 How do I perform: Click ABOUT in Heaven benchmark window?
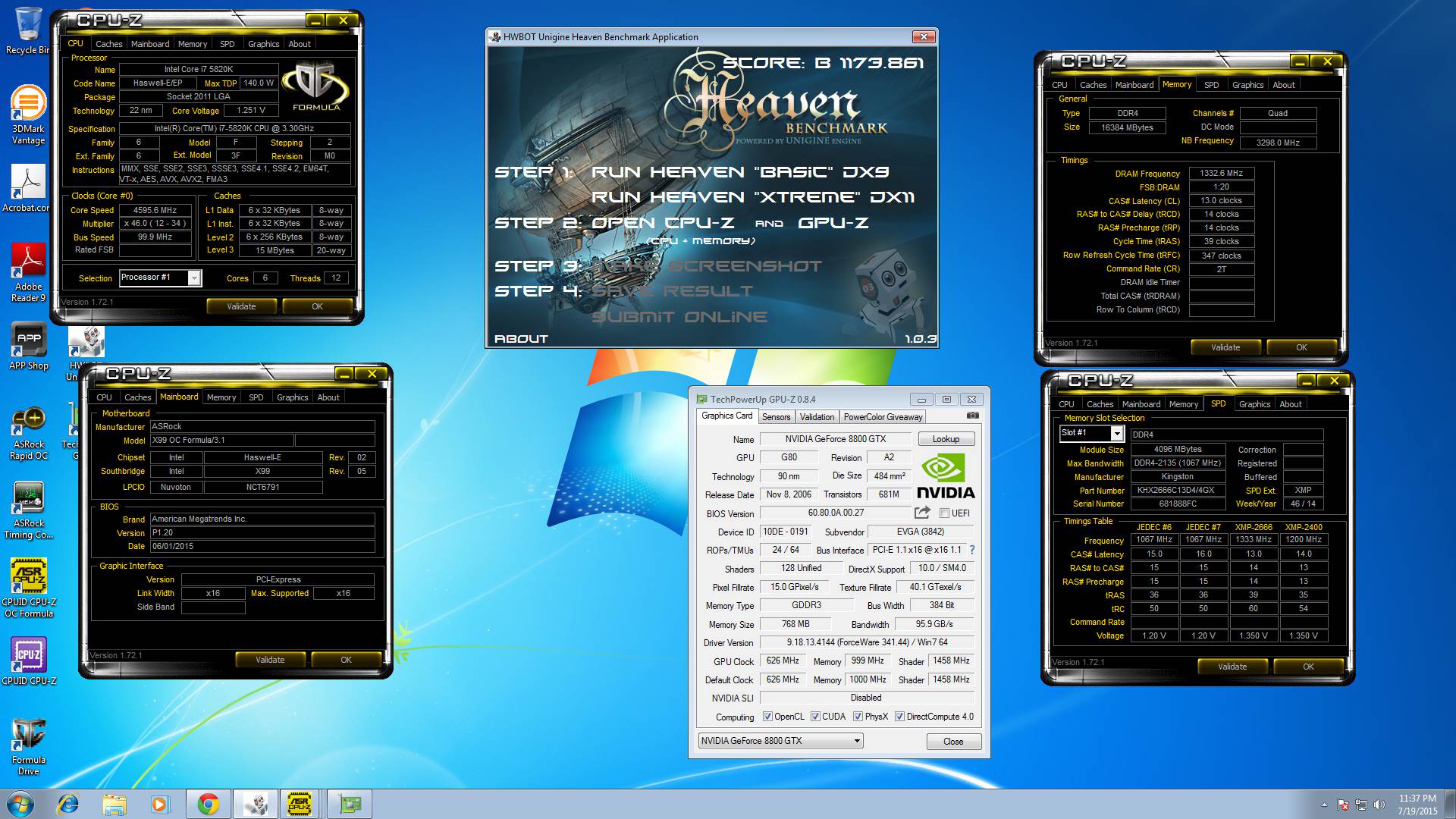pyautogui.click(x=521, y=339)
